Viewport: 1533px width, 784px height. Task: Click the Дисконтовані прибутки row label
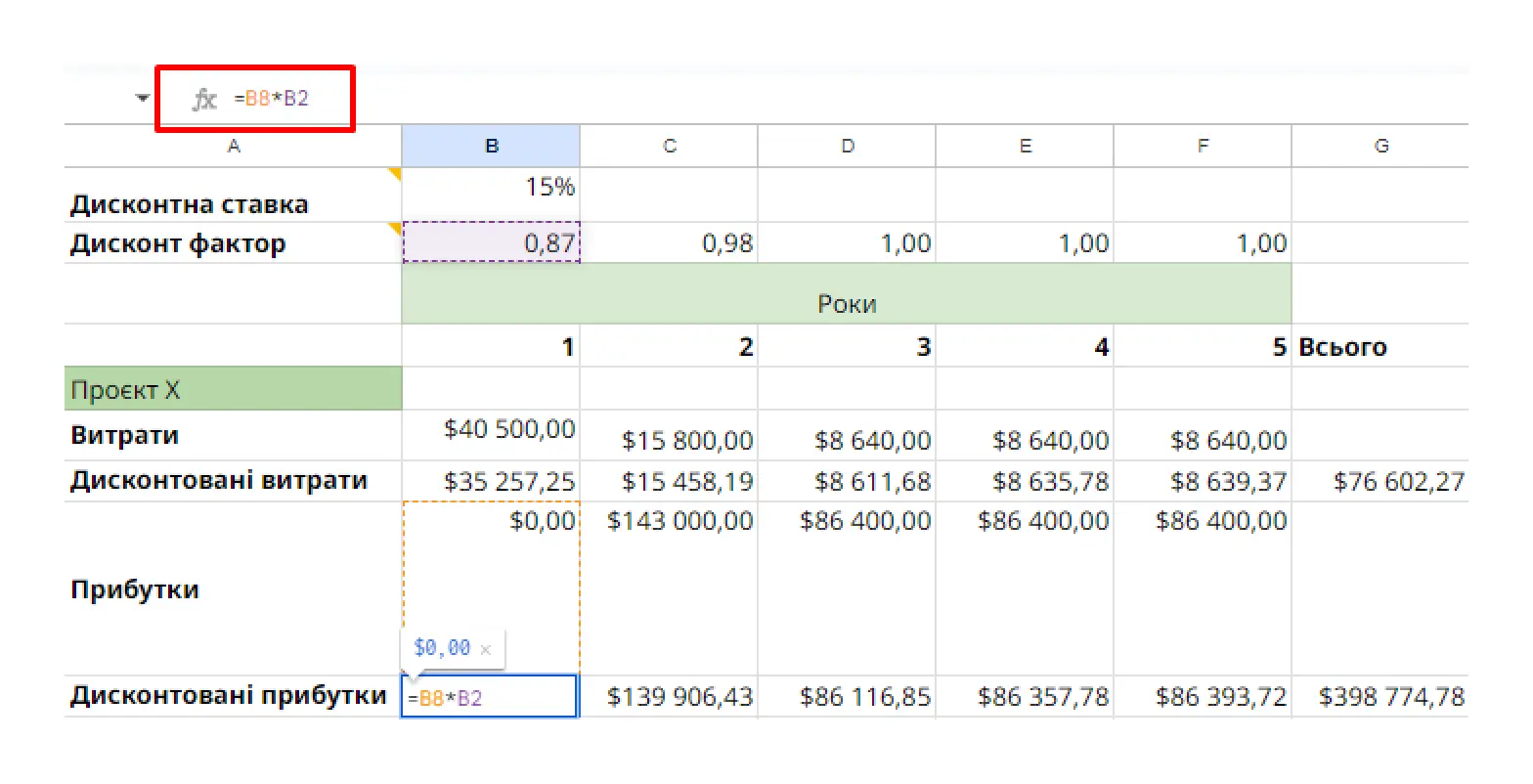click(229, 696)
